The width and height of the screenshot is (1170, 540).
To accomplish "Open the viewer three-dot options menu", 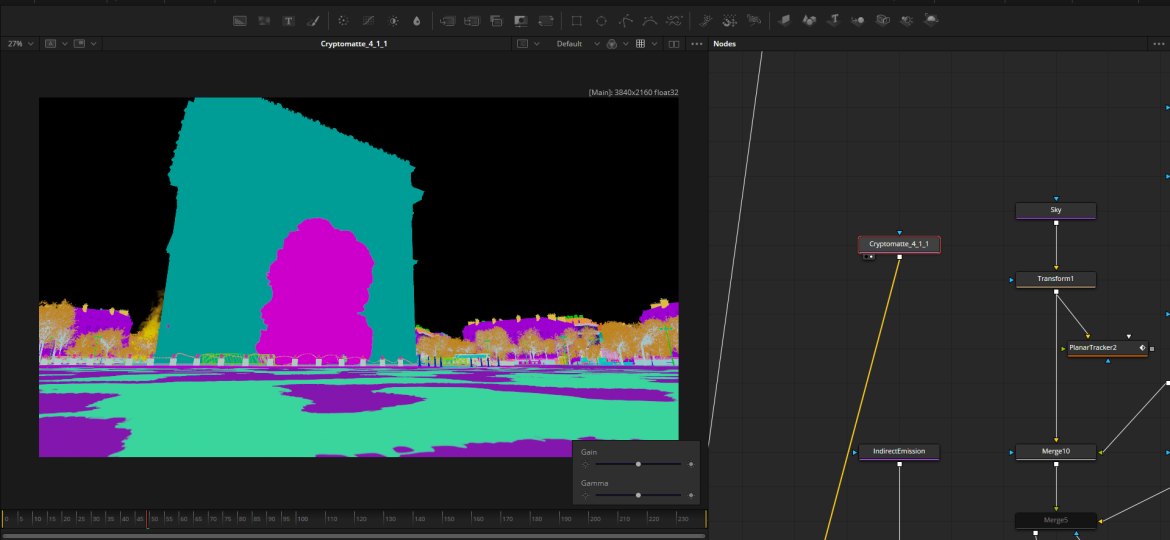I will point(696,44).
